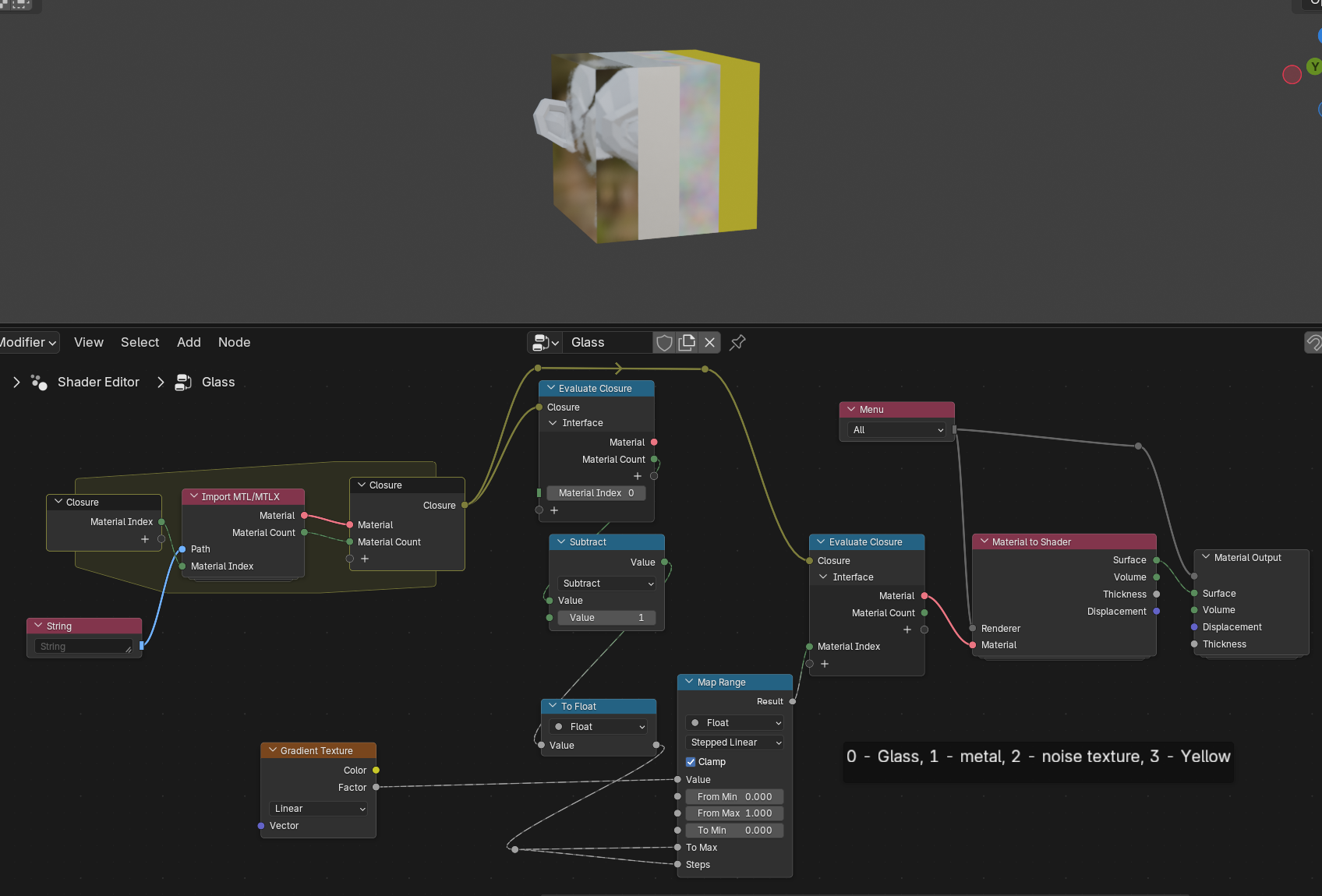Open the Menu node All dropdown

pyautogui.click(x=897, y=430)
